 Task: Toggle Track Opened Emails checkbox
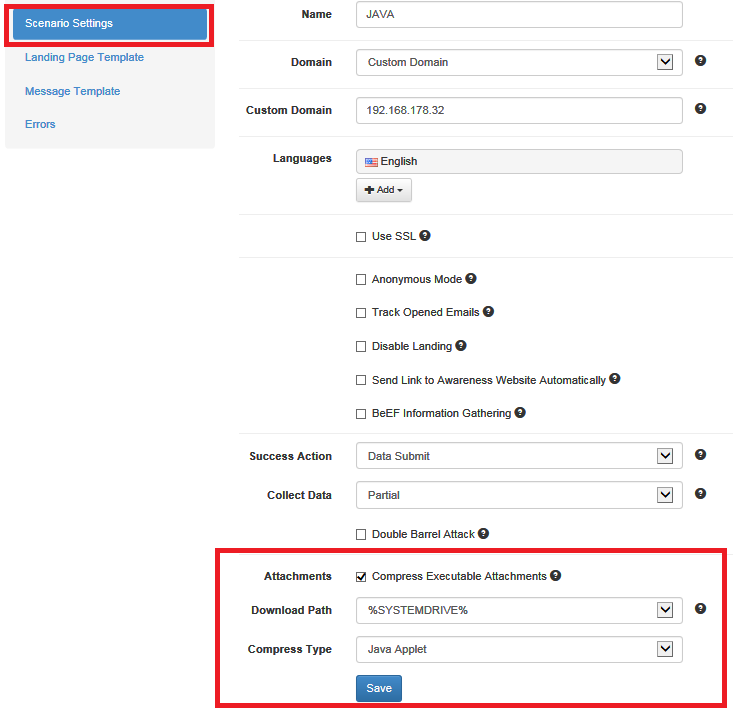click(361, 313)
